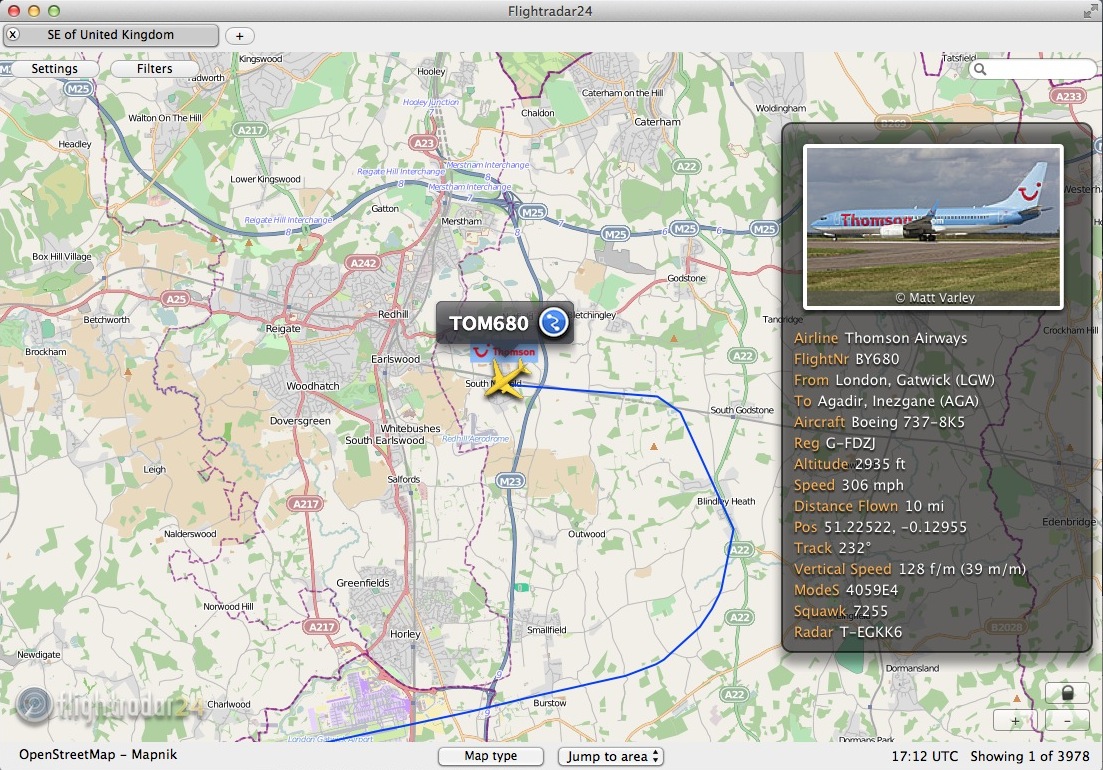Open the Settings panel

(55, 68)
